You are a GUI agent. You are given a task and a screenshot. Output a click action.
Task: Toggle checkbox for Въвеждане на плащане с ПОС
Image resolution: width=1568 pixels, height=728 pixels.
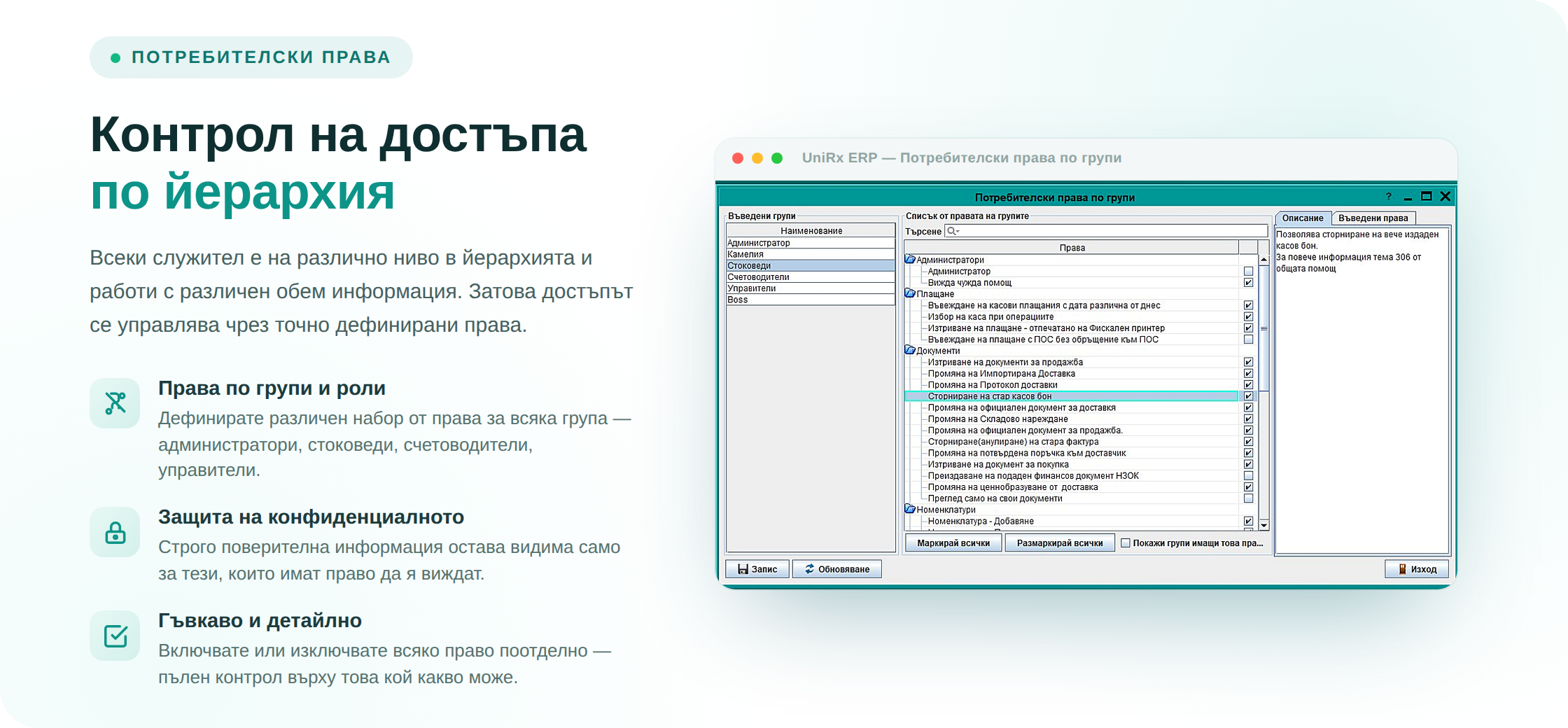1248,339
